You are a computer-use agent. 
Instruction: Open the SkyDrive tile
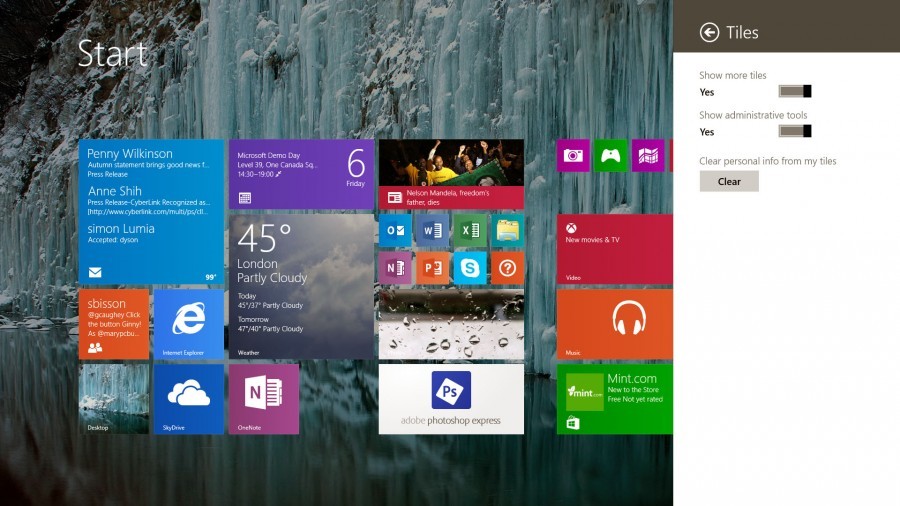[x=188, y=398]
